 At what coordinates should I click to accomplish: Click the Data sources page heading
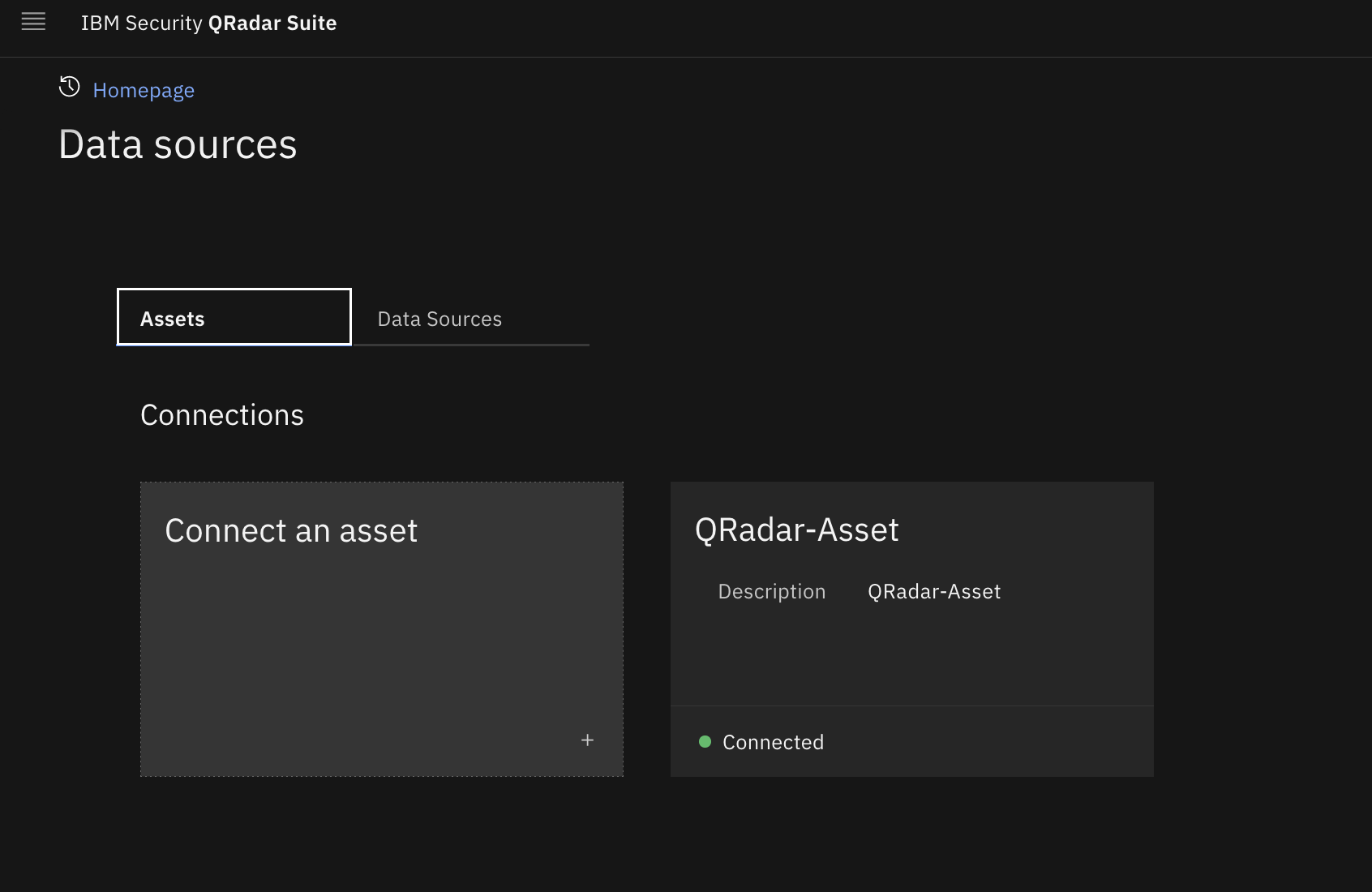click(x=178, y=145)
